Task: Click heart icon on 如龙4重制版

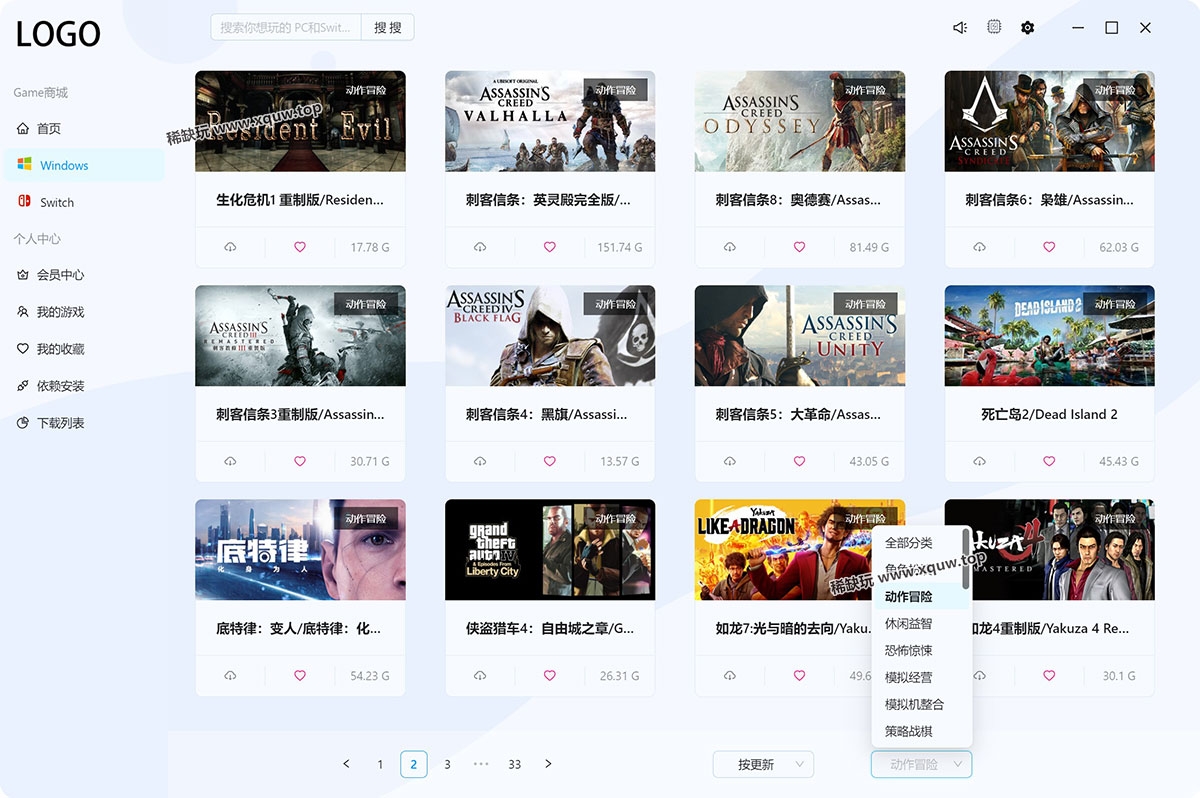Action: click(1050, 676)
